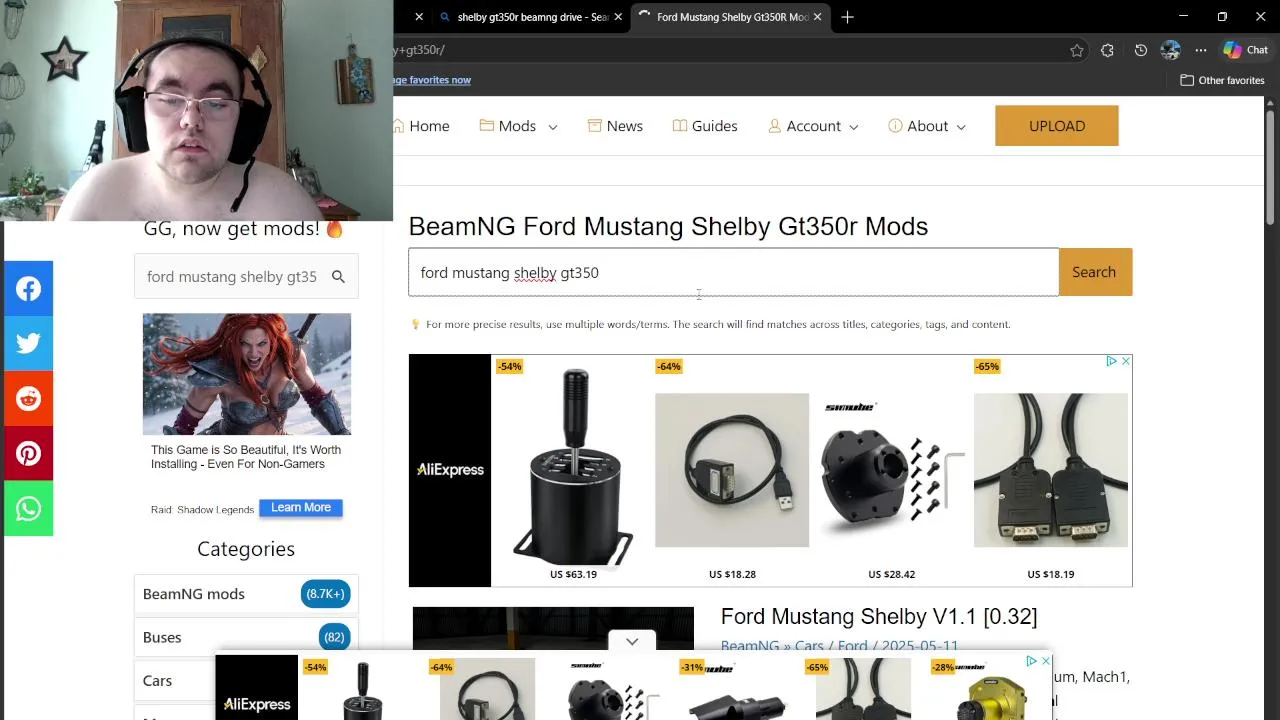Go to Home page
1280x720 pixels.
point(420,126)
